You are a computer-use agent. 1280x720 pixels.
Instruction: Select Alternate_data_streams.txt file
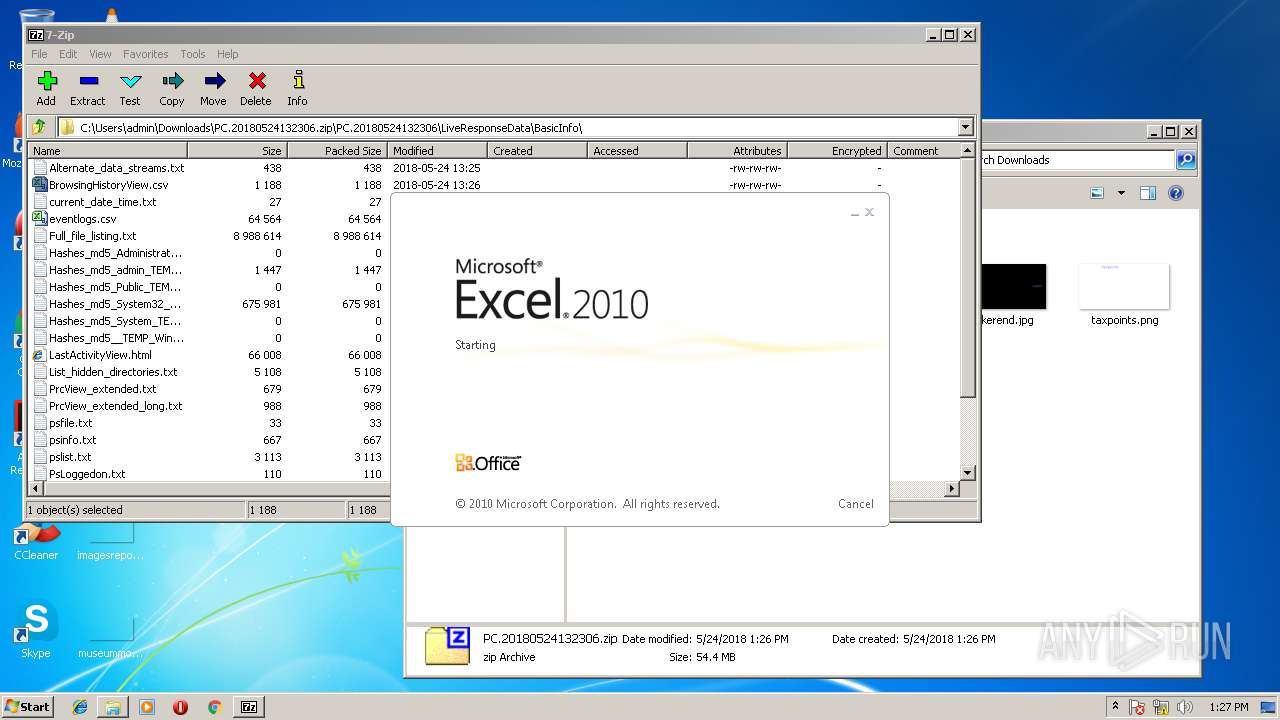(116, 168)
